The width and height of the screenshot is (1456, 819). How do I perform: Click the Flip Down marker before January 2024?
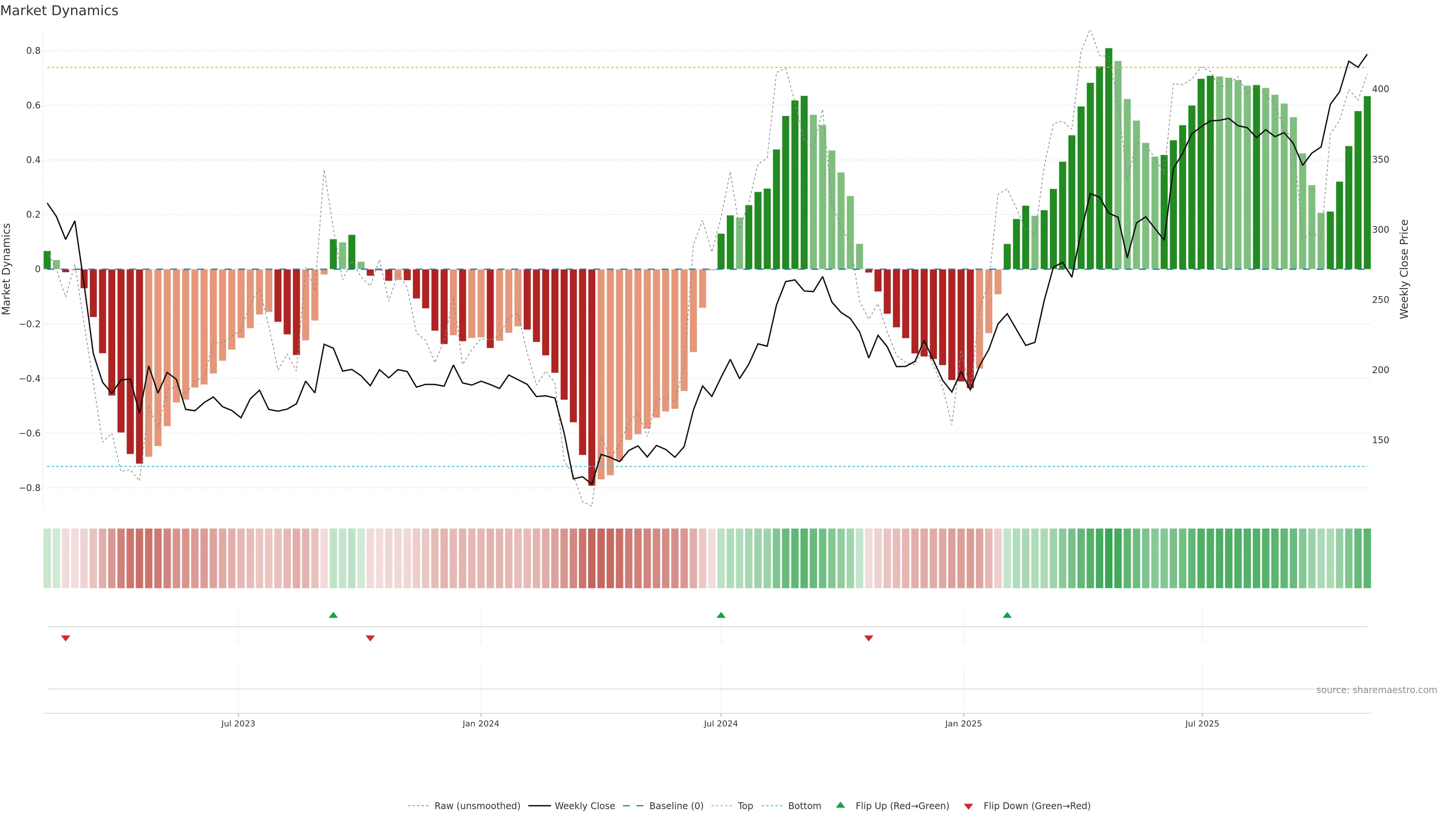(370, 638)
